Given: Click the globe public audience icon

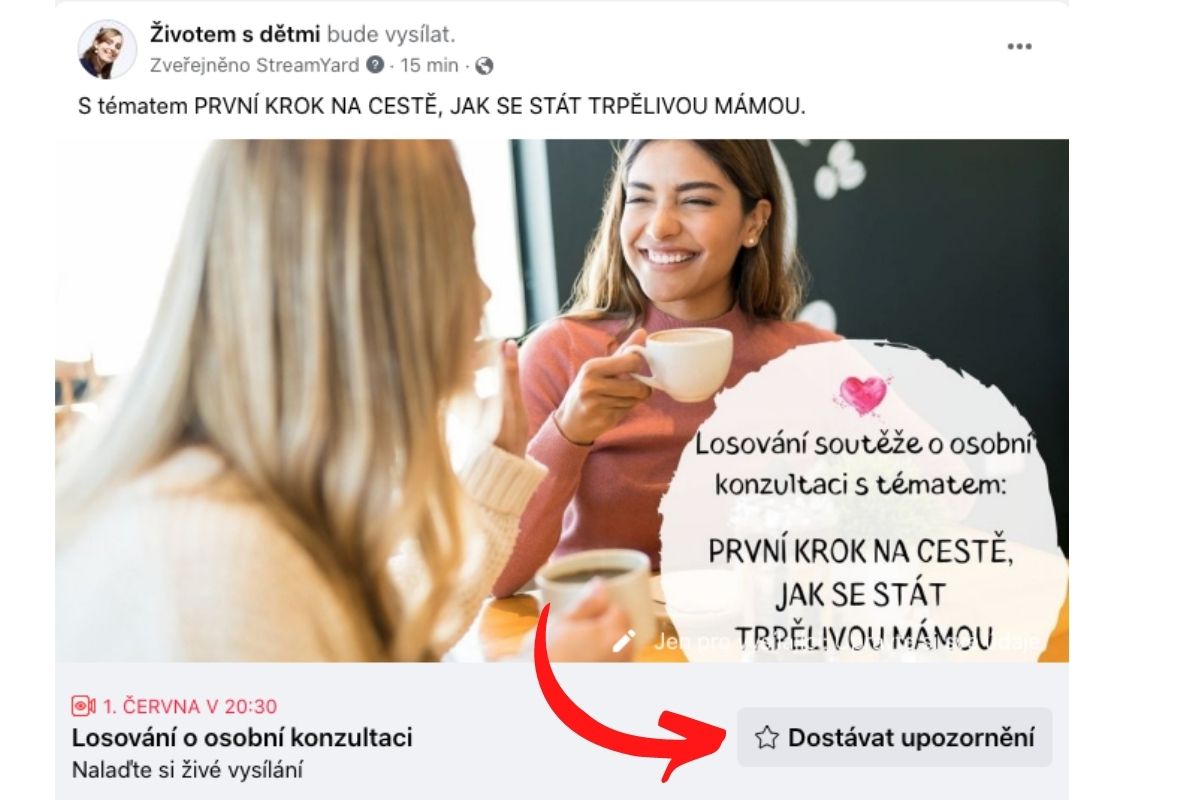Looking at the screenshot, I should click(484, 66).
